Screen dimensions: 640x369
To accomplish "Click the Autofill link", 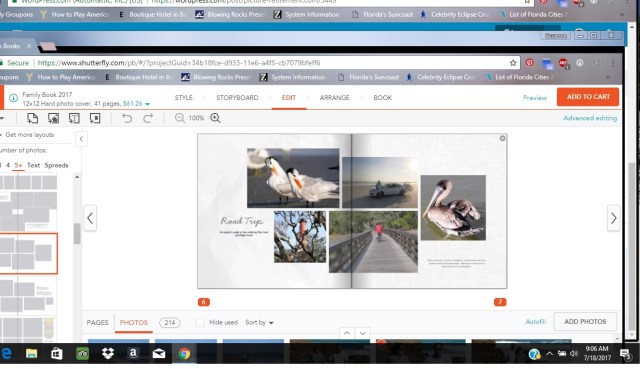I will pos(536,322).
